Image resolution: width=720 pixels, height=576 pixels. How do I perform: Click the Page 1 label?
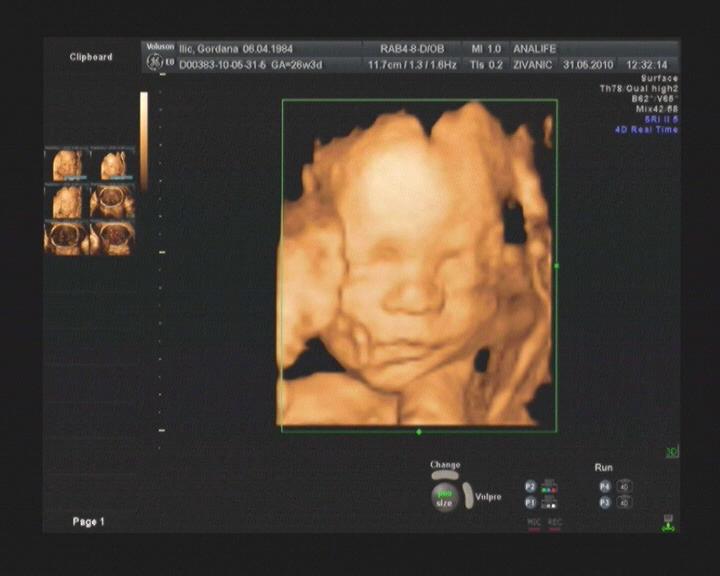88,522
